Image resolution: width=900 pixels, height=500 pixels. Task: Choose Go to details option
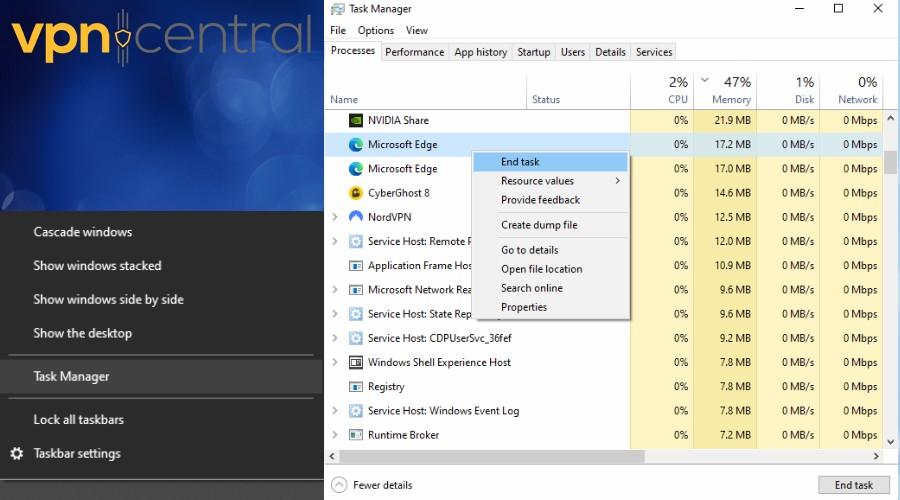coord(550,250)
